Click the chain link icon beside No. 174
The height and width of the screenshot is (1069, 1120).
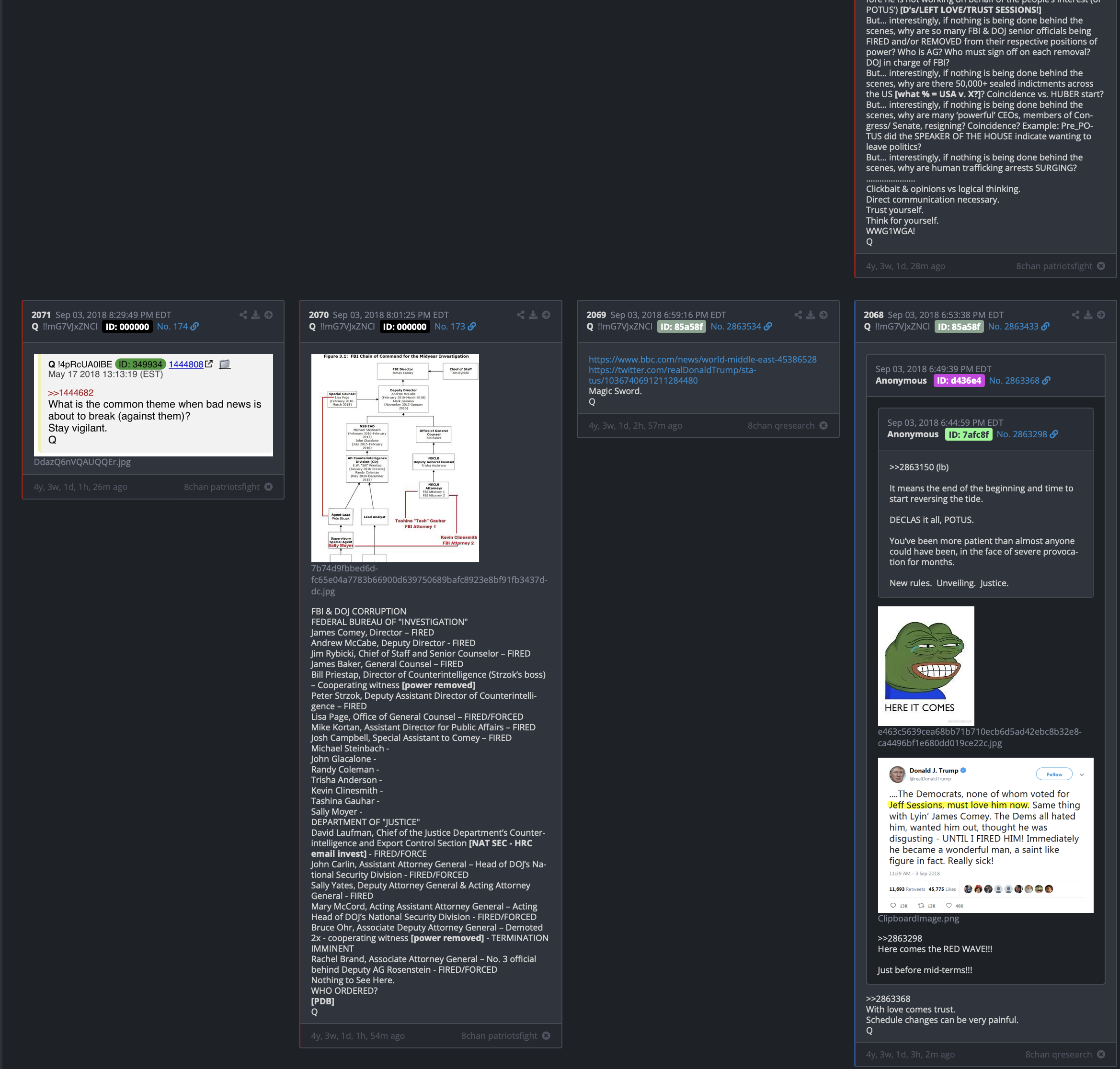point(195,327)
